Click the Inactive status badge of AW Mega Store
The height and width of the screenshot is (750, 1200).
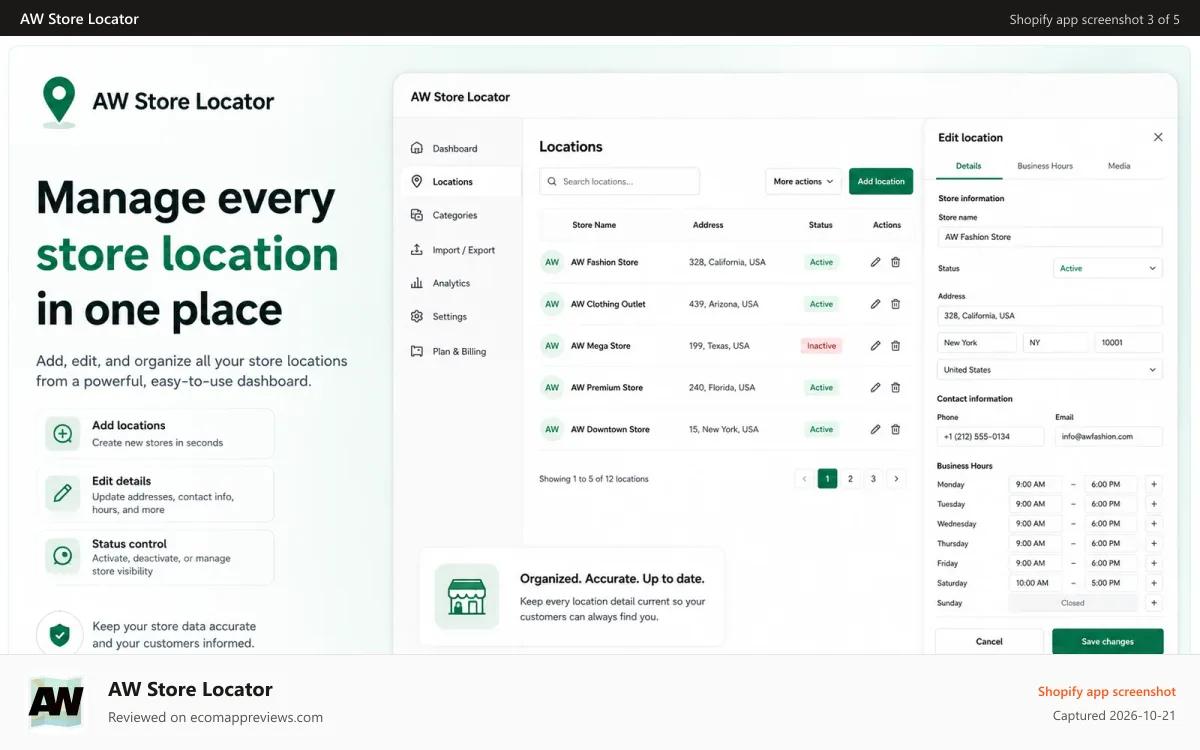[x=822, y=346]
